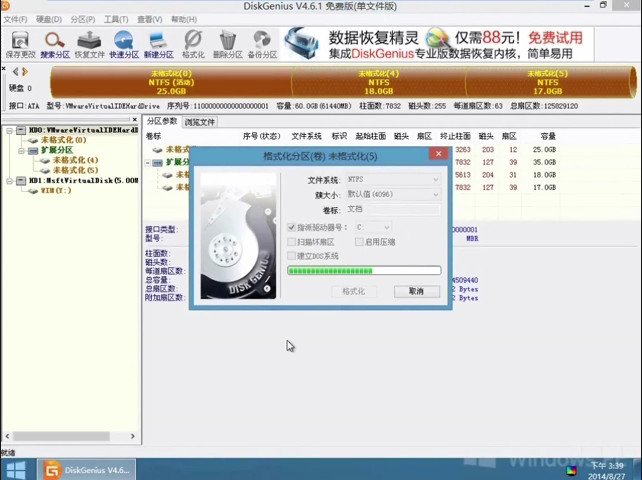Click the 取消 cancel button

(416, 291)
